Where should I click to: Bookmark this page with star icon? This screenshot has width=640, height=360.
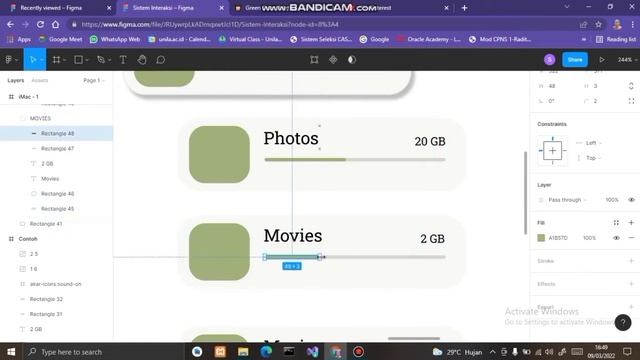coord(598,24)
